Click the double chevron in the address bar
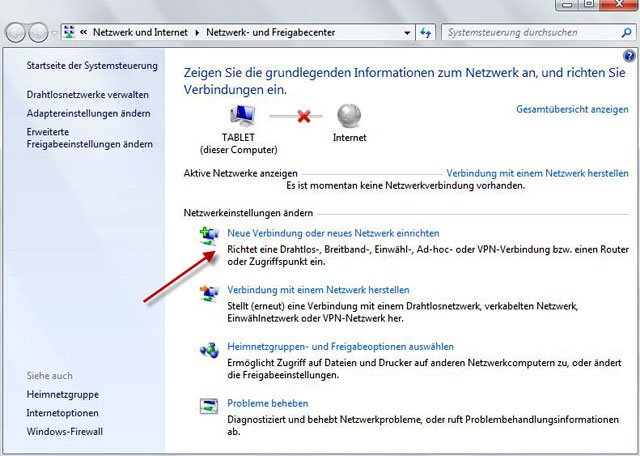The width and height of the screenshot is (640, 456). 83,32
